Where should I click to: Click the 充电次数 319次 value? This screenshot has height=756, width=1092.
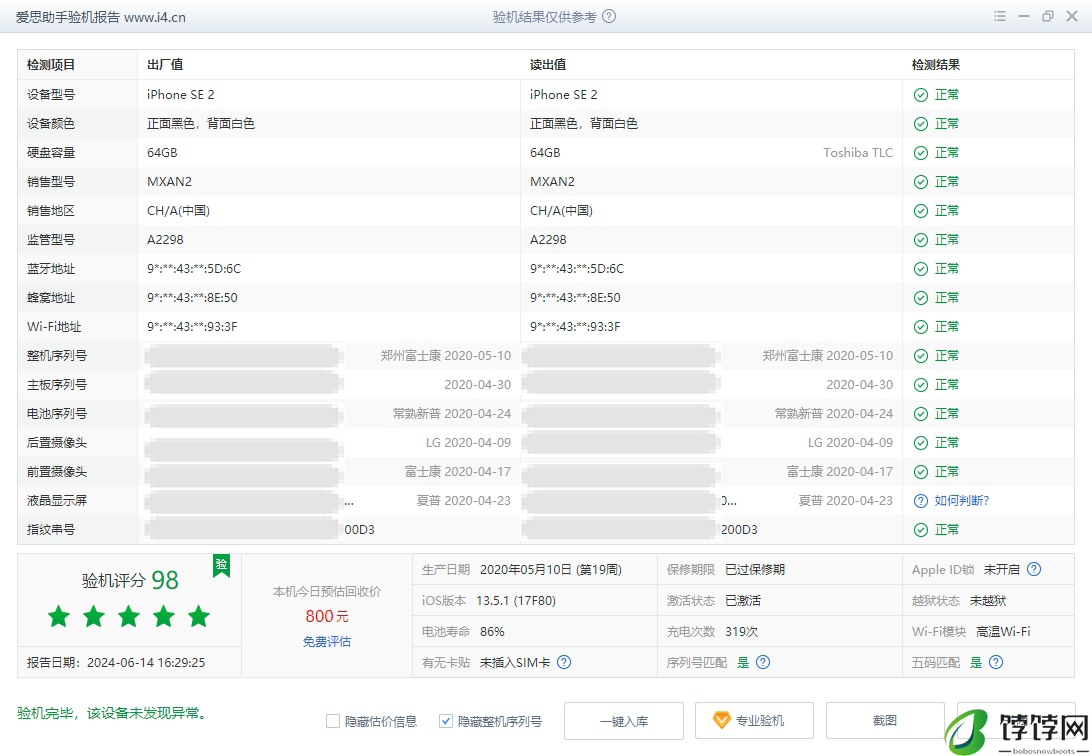740,631
